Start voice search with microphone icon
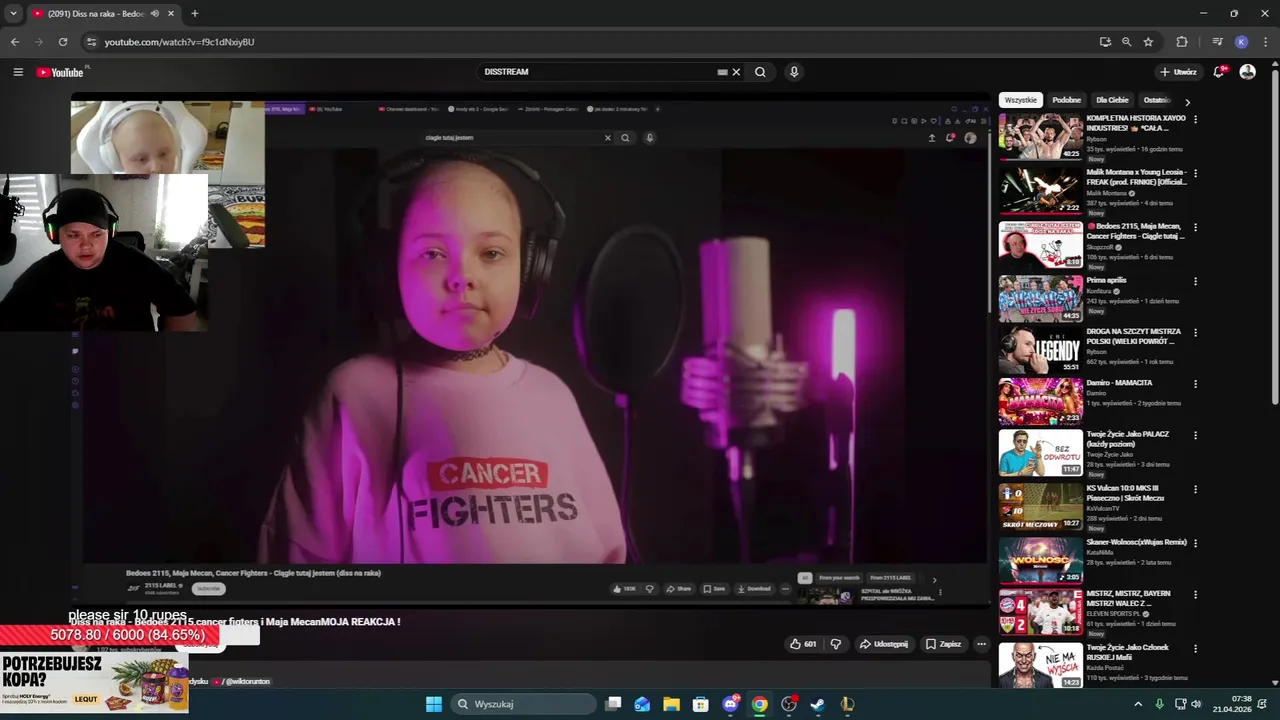This screenshot has width=1280, height=720. (x=794, y=72)
